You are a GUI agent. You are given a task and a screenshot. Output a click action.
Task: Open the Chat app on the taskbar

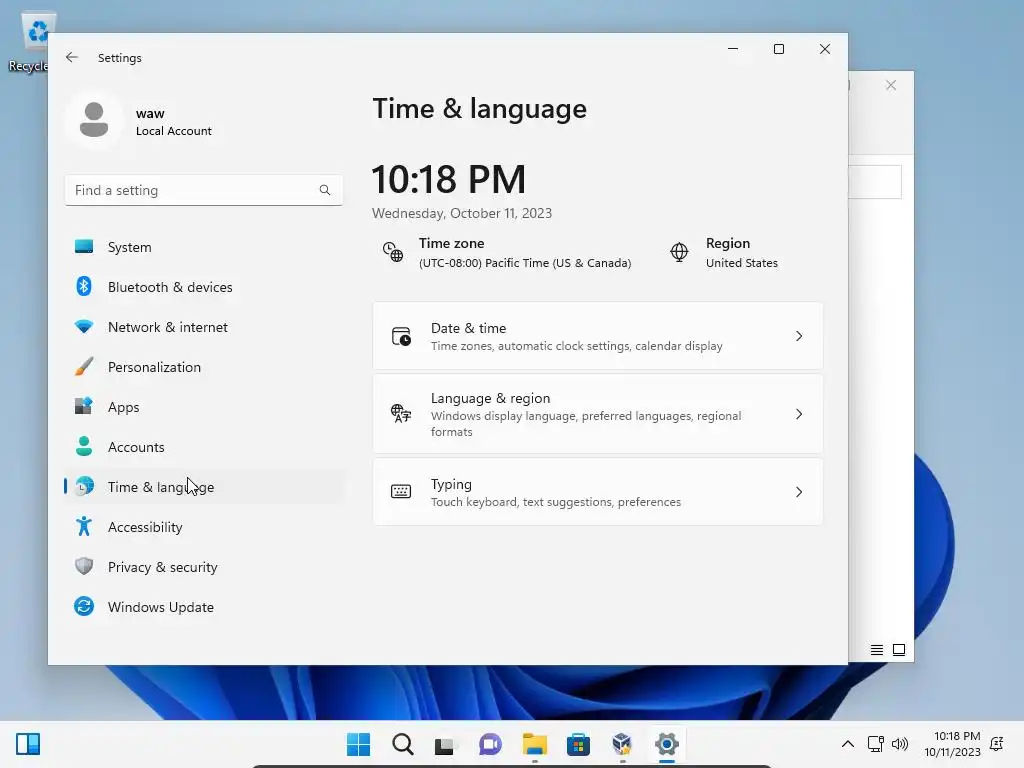(490, 744)
